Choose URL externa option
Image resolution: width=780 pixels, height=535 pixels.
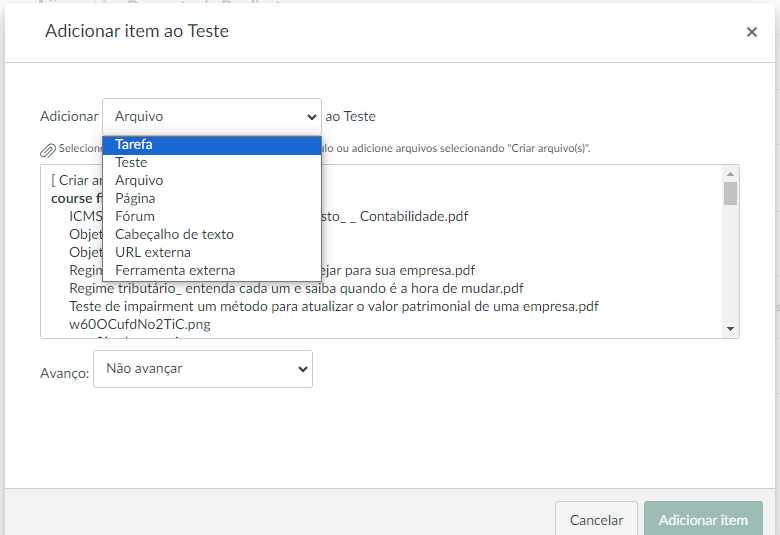[x=153, y=252]
